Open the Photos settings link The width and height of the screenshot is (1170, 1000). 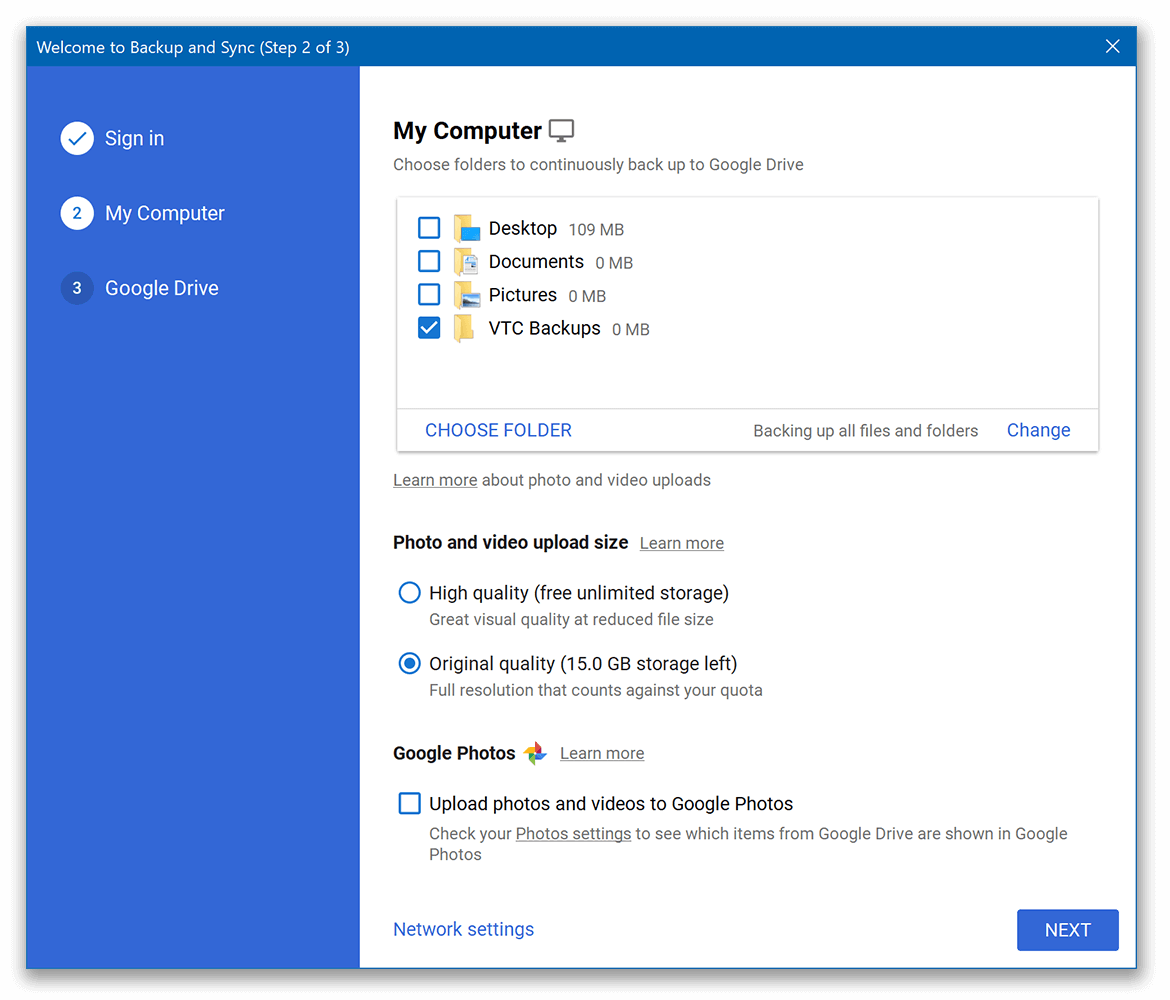point(573,833)
